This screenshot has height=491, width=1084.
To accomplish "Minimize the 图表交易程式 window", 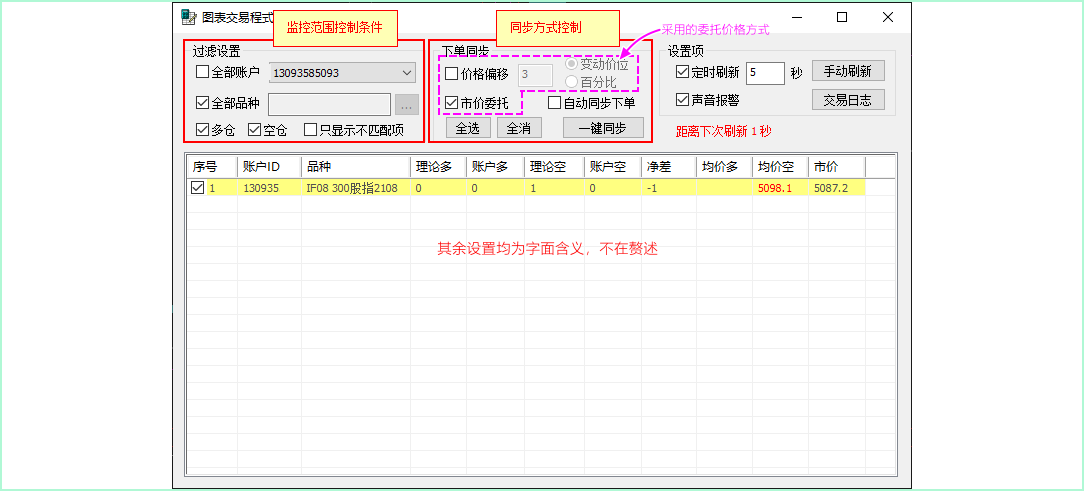I will 796,17.
